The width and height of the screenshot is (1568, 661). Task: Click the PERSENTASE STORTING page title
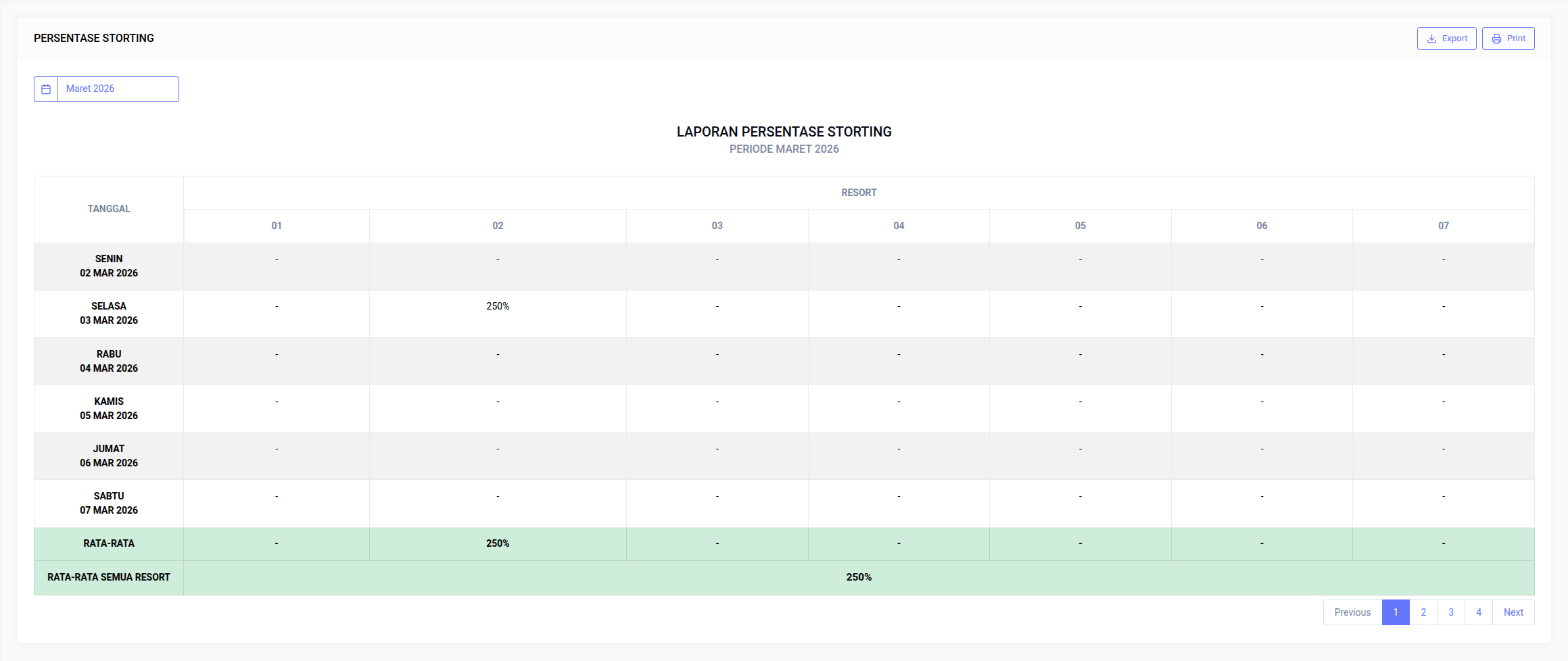point(93,39)
